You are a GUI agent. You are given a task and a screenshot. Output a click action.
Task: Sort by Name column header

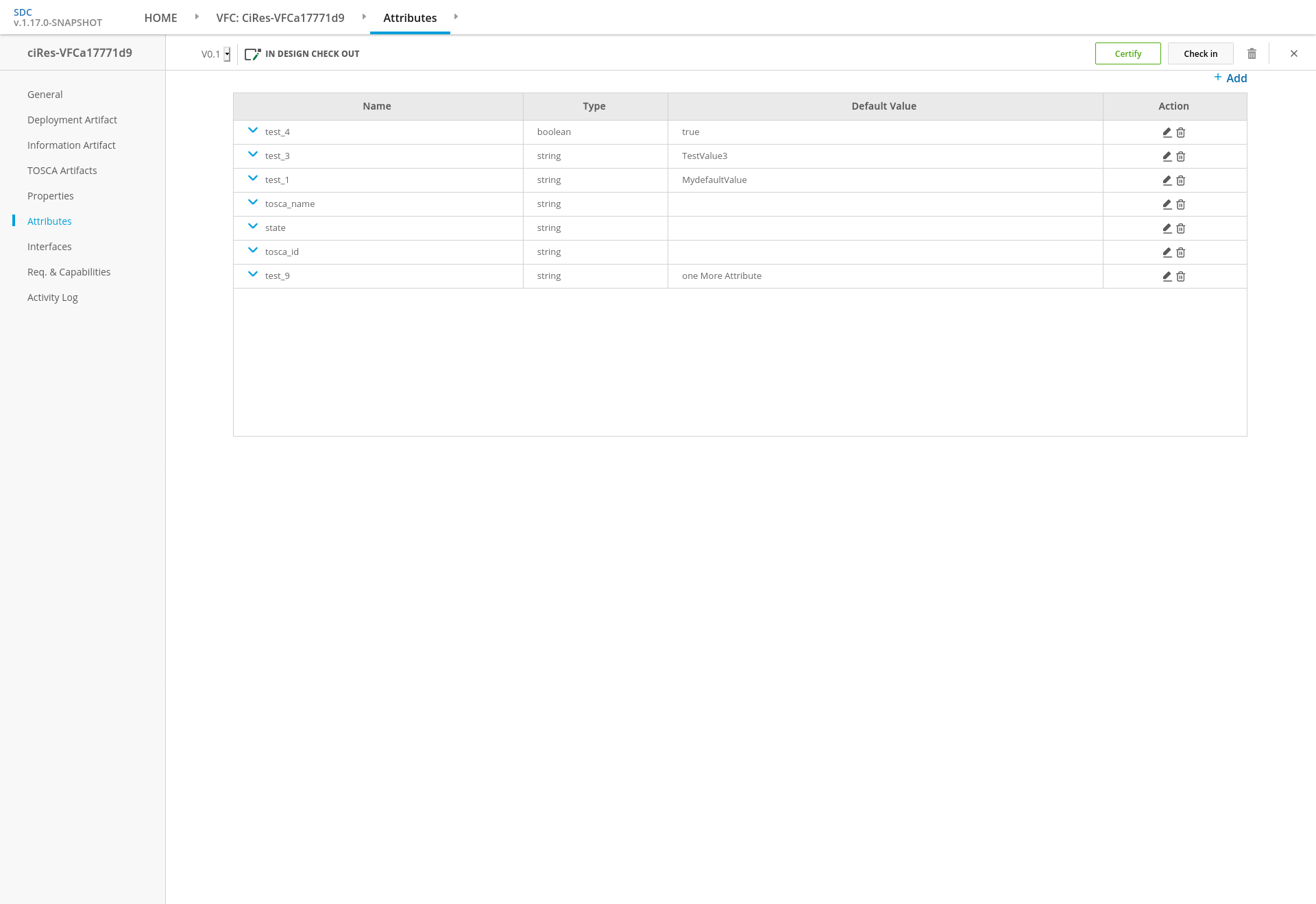coord(377,106)
